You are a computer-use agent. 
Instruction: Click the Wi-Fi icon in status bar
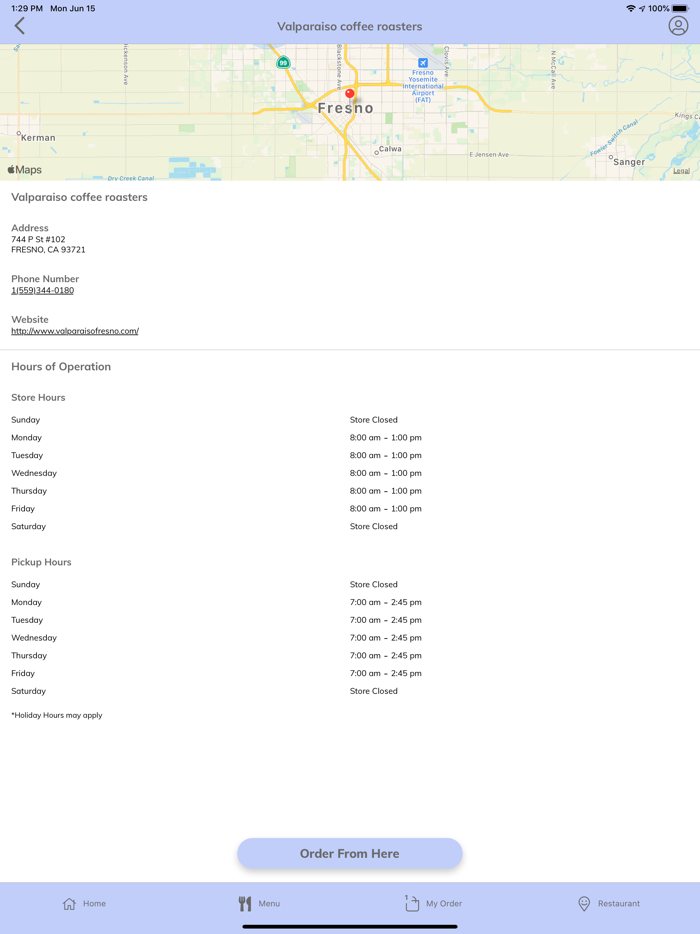tap(631, 8)
